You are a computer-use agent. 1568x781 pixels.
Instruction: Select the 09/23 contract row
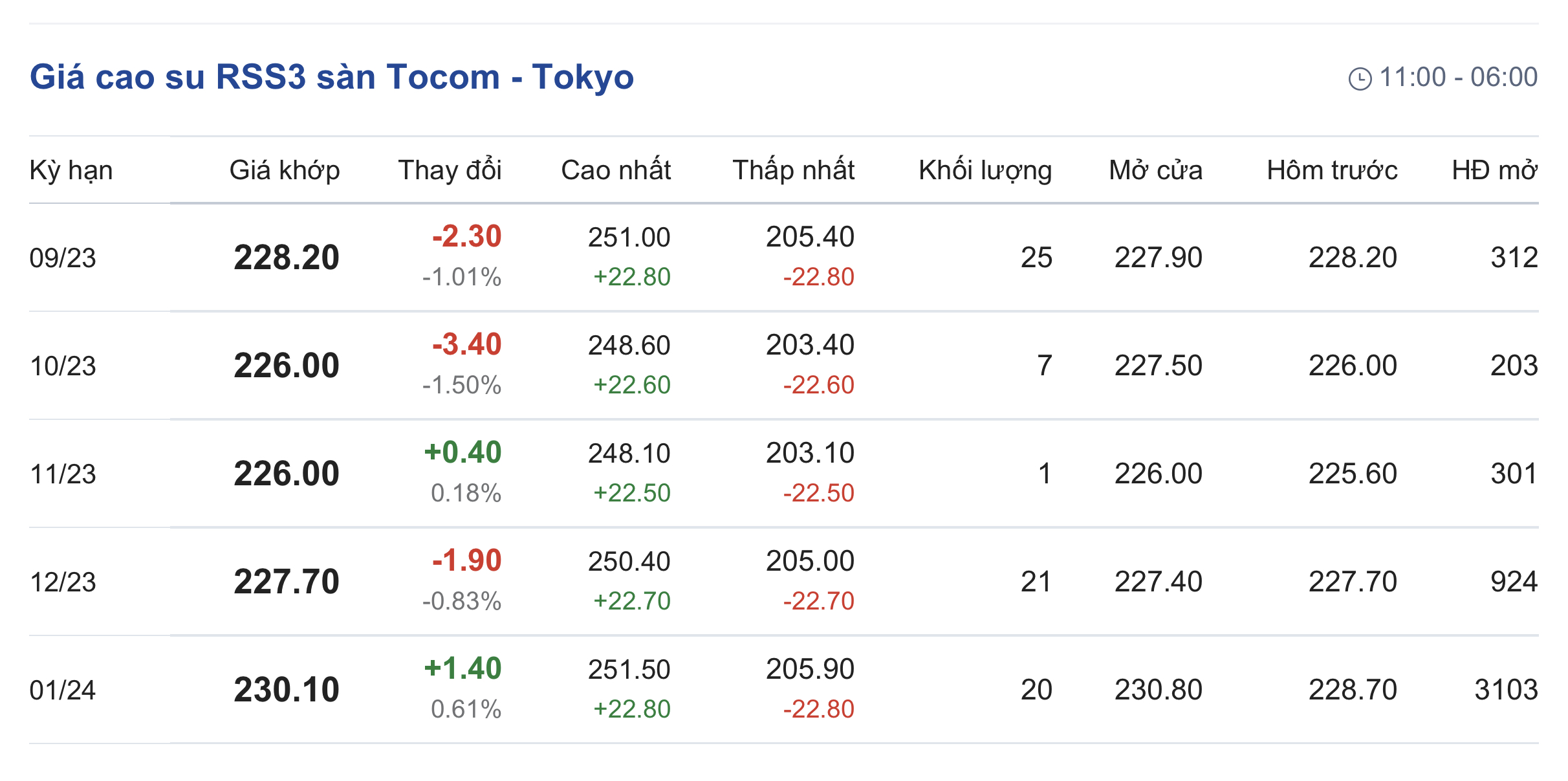[63, 258]
